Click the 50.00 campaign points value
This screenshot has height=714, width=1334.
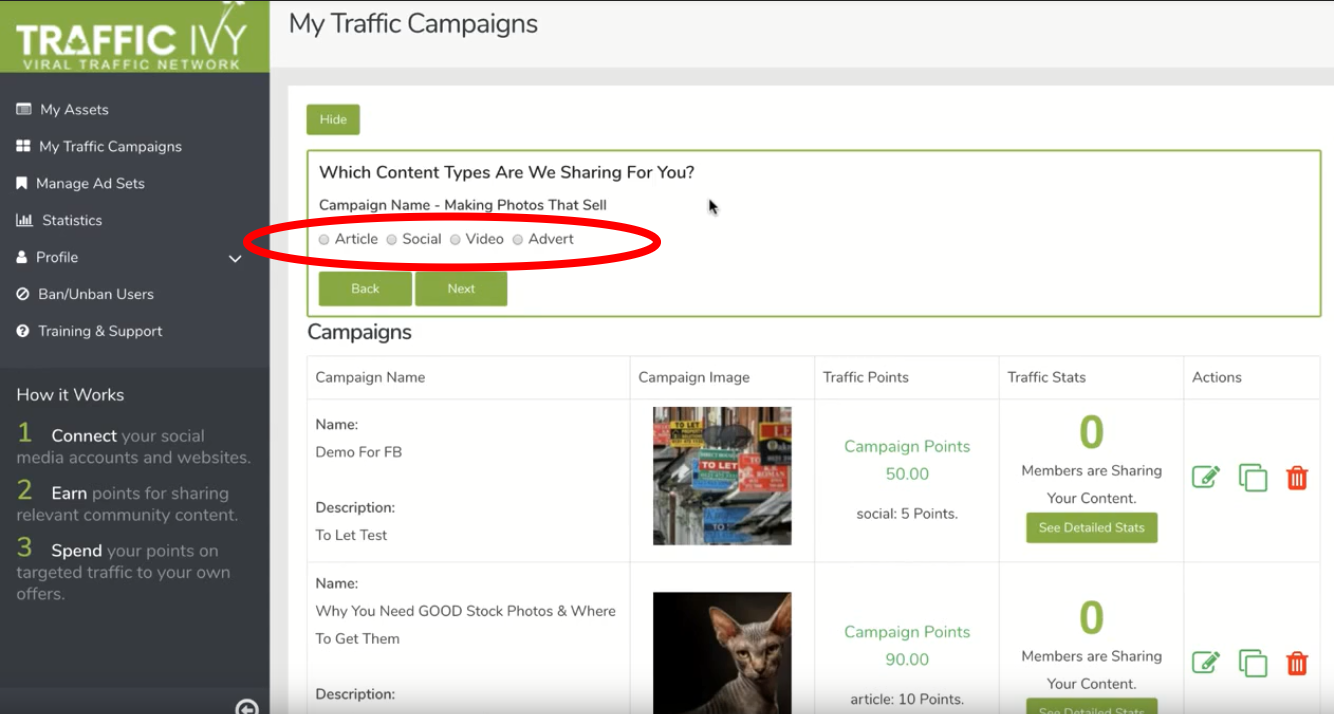click(907, 474)
